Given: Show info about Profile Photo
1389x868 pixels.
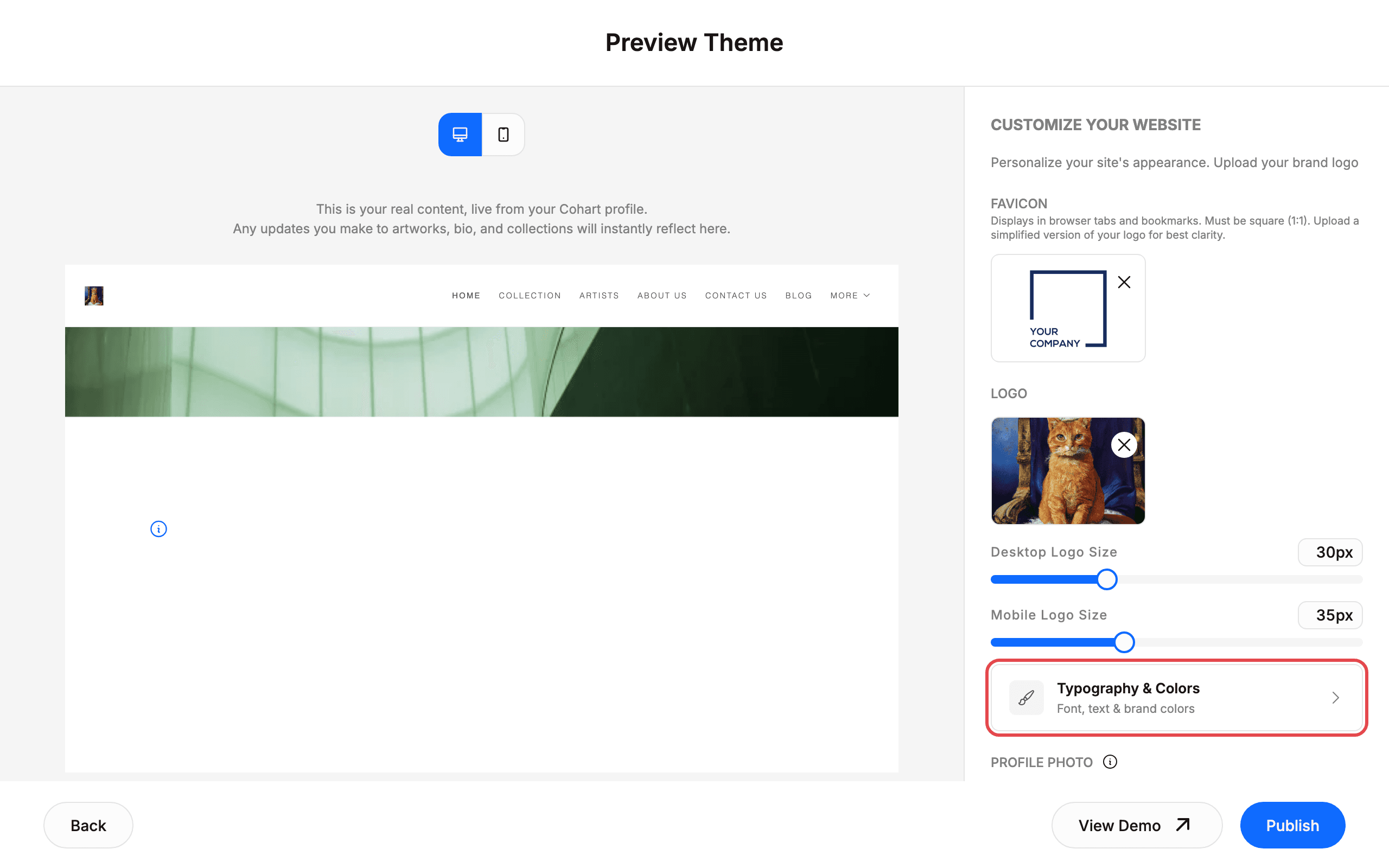Looking at the screenshot, I should click(1110, 762).
